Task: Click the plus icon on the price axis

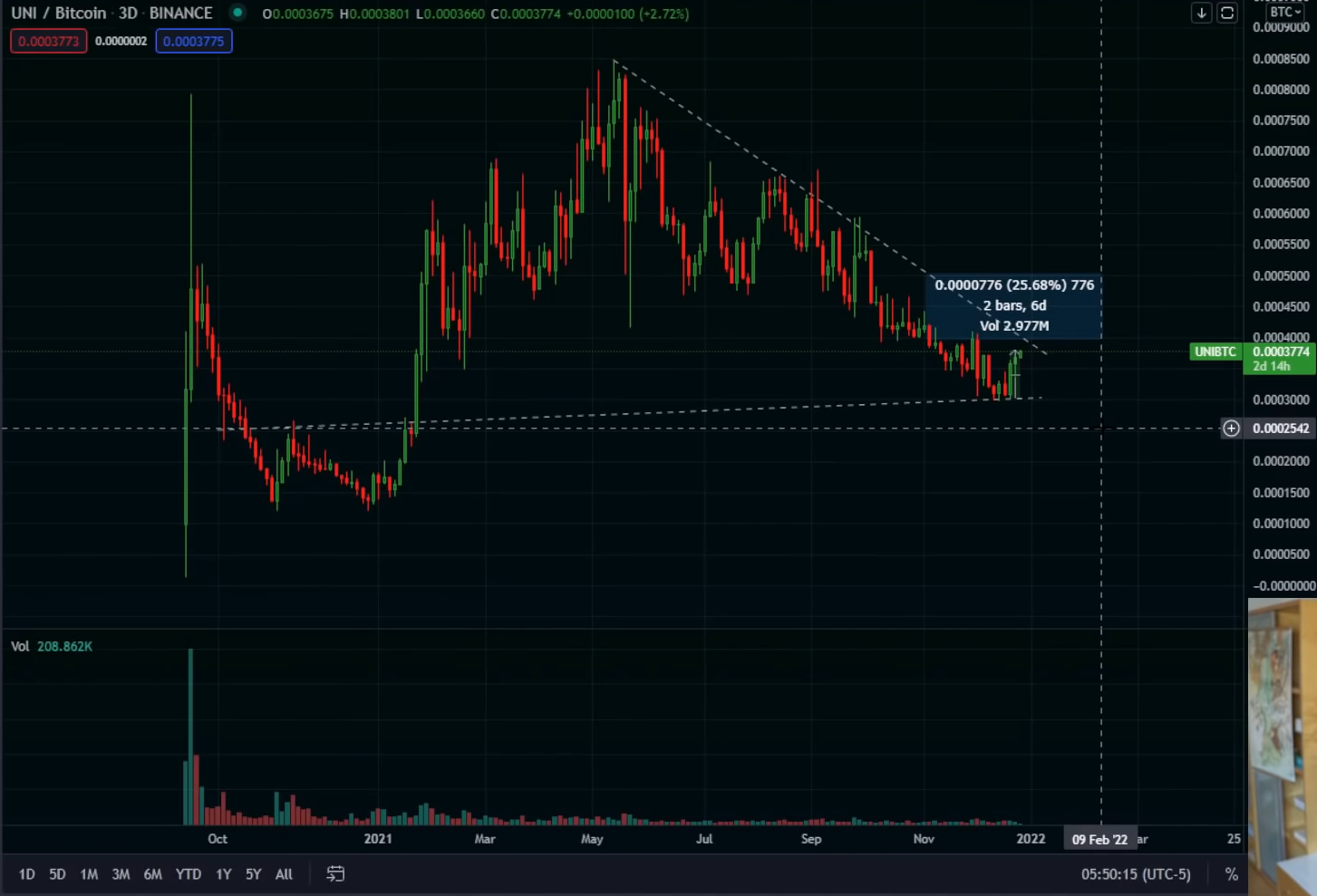Action: (x=1231, y=429)
